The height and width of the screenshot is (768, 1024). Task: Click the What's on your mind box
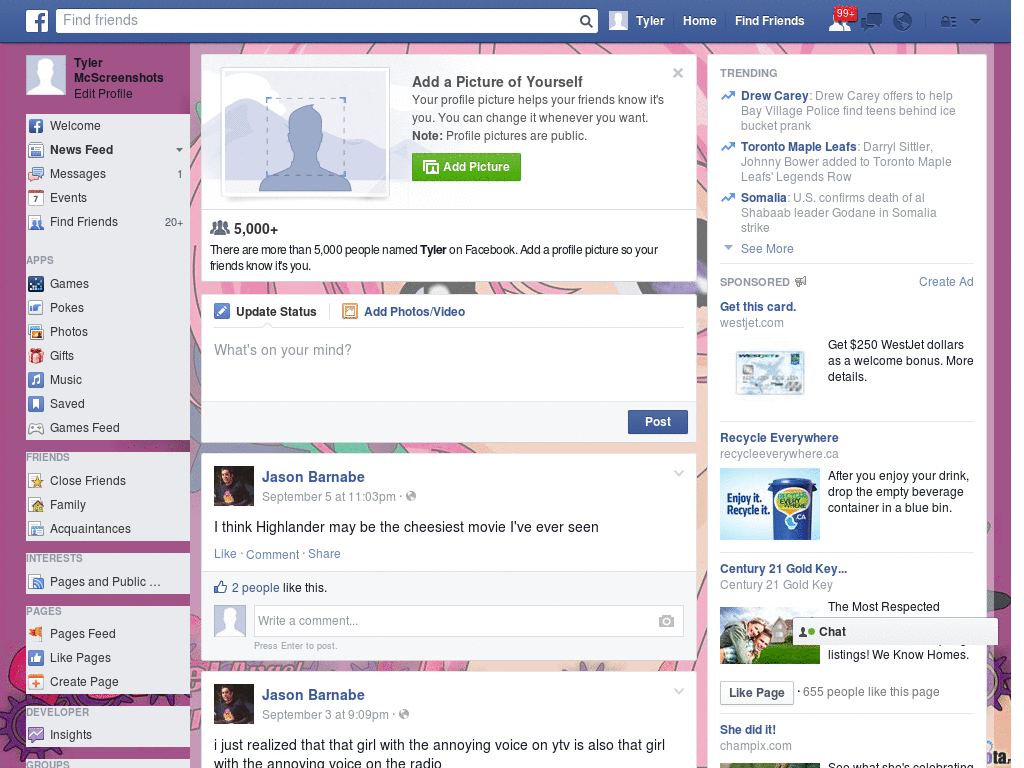tap(449, 362)
